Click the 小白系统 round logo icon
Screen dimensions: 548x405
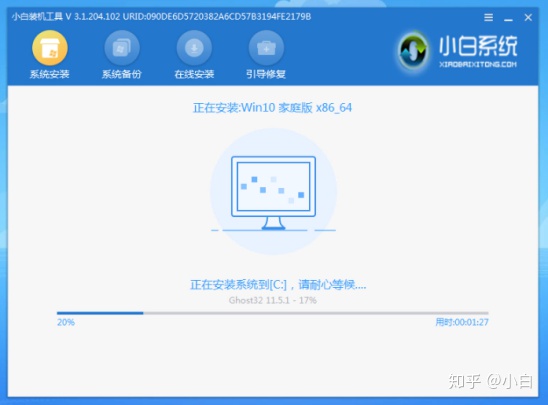(413, 50)
